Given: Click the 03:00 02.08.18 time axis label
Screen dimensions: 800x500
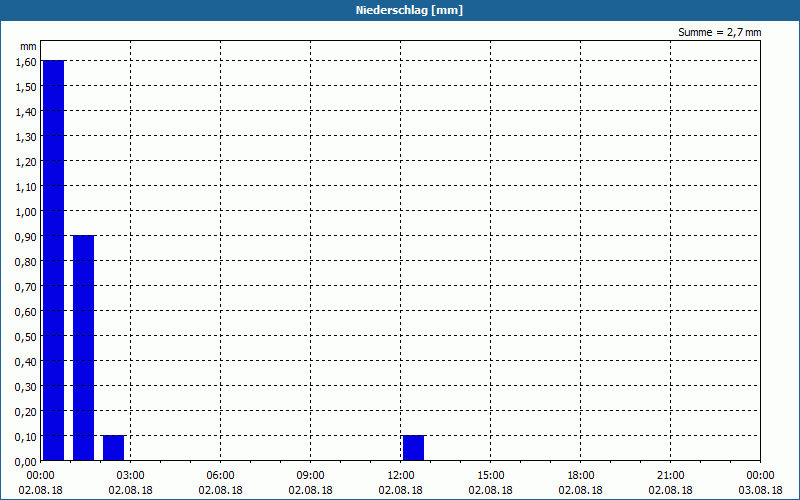Looking at the screenshot, I should [130, 483].
